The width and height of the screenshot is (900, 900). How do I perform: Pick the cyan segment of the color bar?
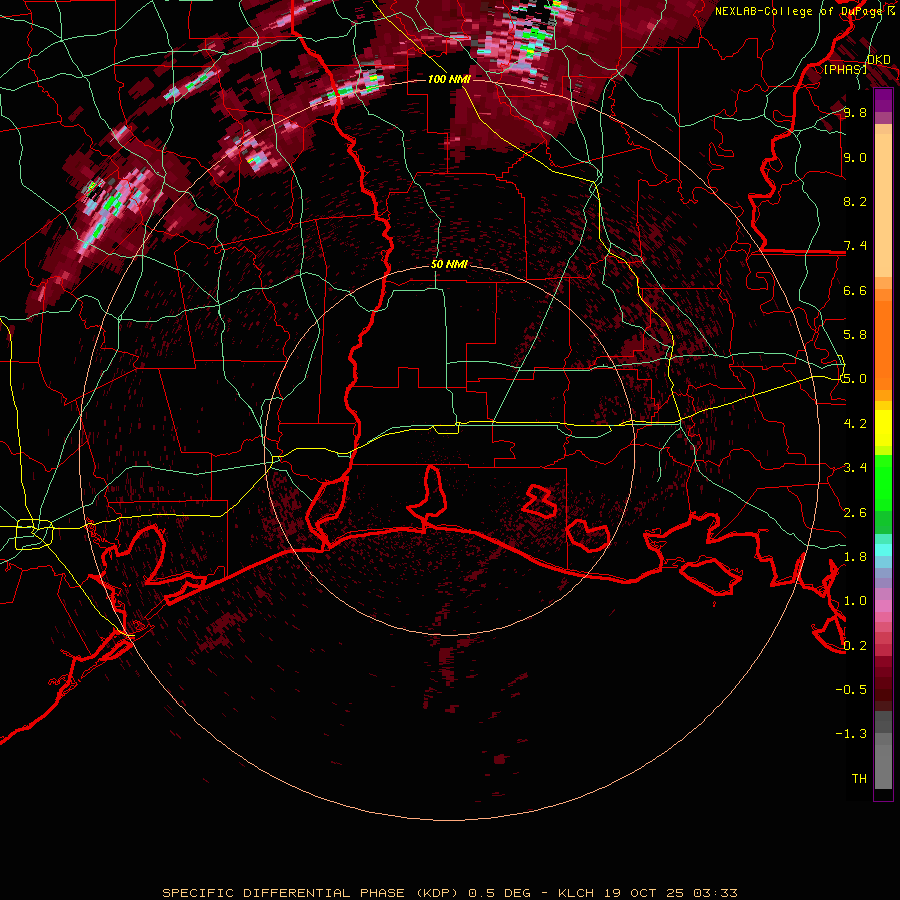pyautogui.click(x=883, y=550)
